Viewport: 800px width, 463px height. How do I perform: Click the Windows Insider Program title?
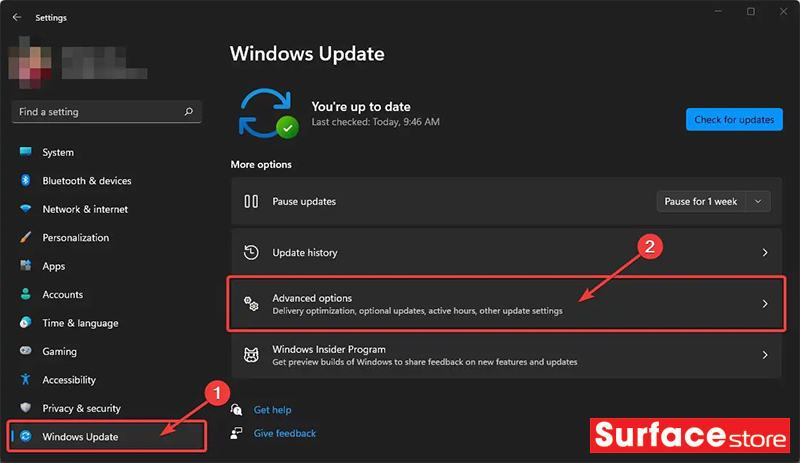point(329,349)
